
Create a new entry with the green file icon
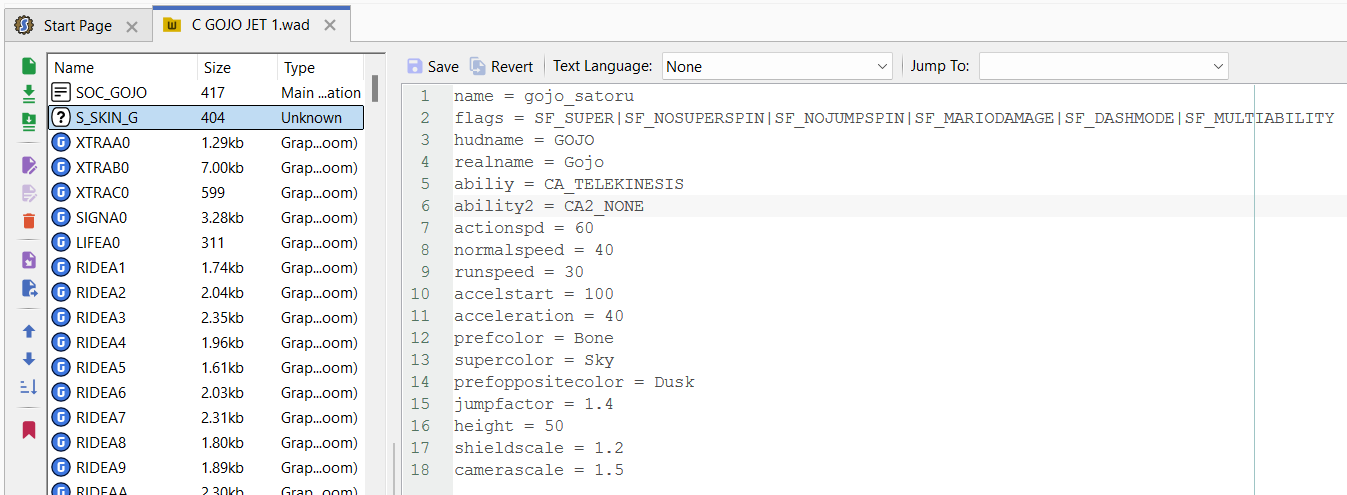click(29, 67)
